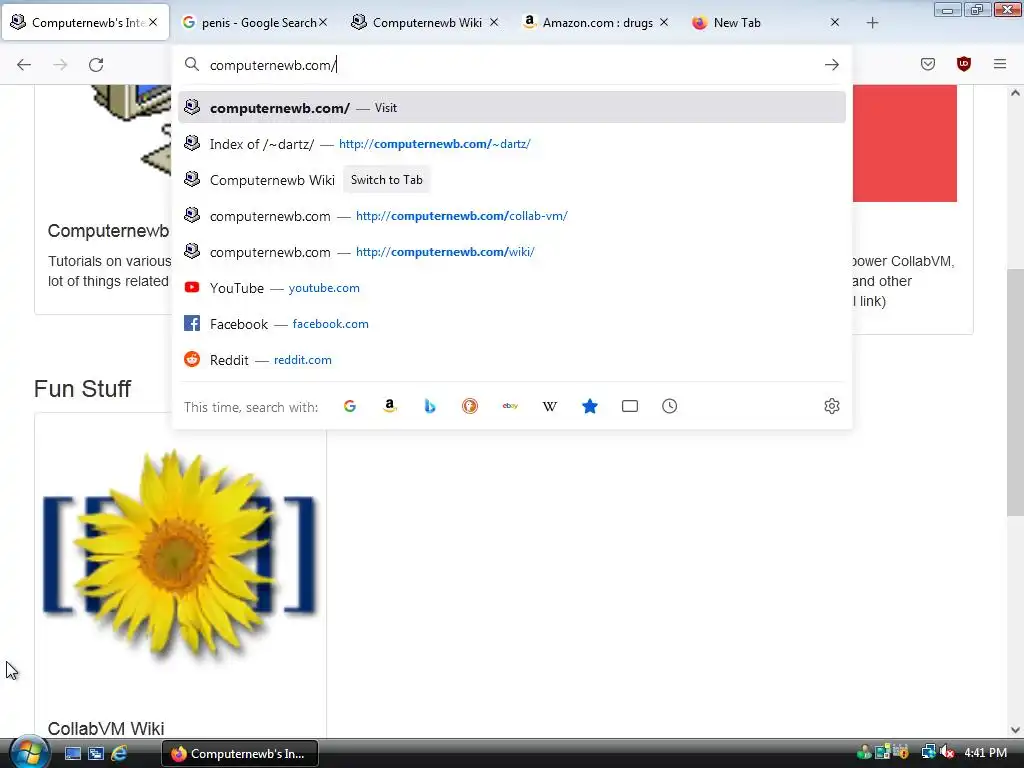Open the computernewb.com/wiki/ suggestion
This screenshot has height=768, width=1024.
(511, 251)
